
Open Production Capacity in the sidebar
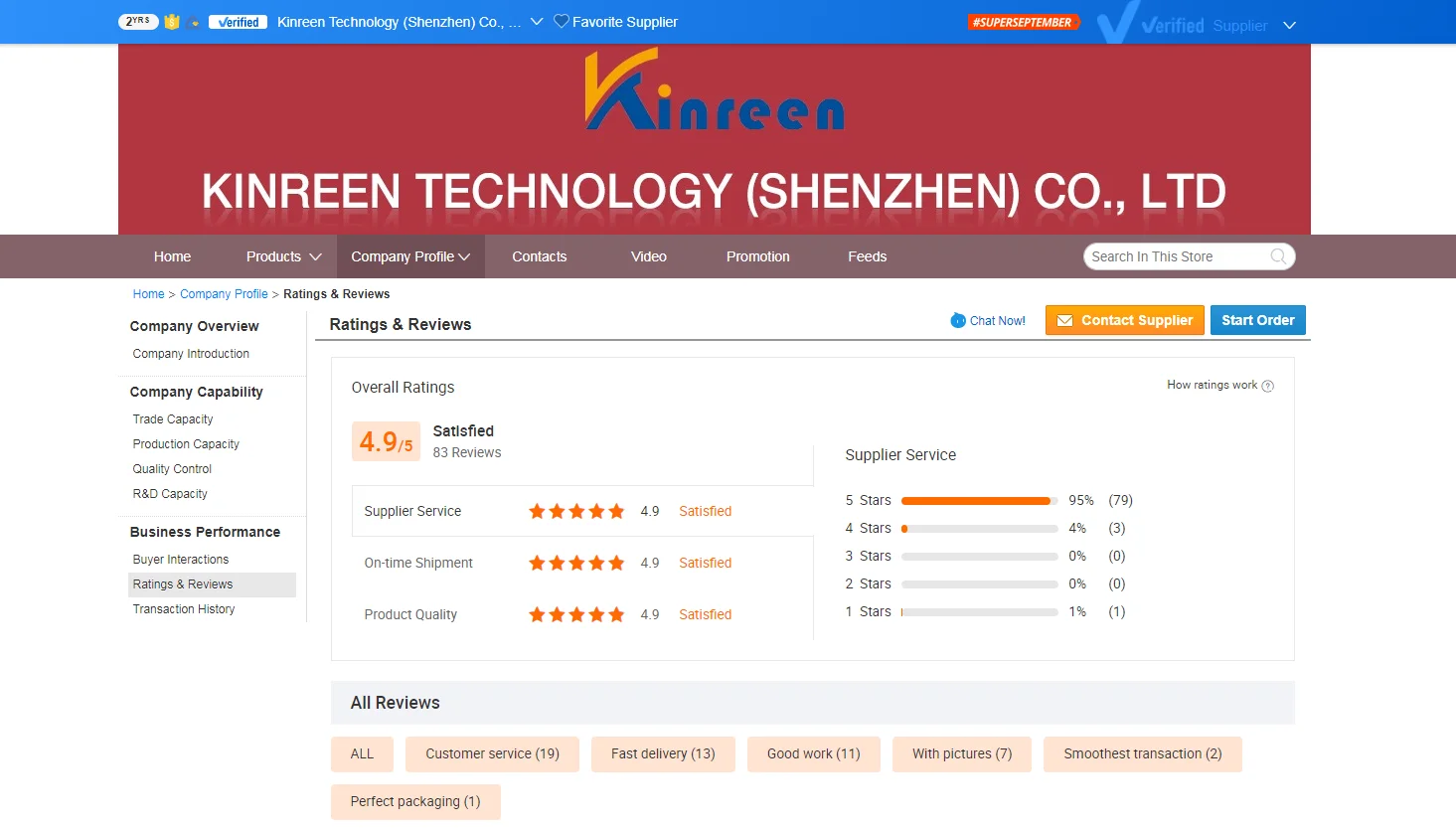pos(186,444)
